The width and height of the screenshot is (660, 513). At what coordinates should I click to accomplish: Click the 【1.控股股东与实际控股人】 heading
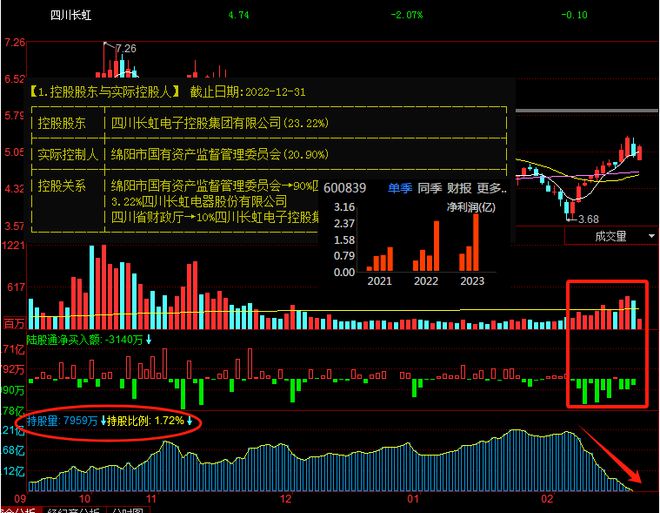pos(105,92)
